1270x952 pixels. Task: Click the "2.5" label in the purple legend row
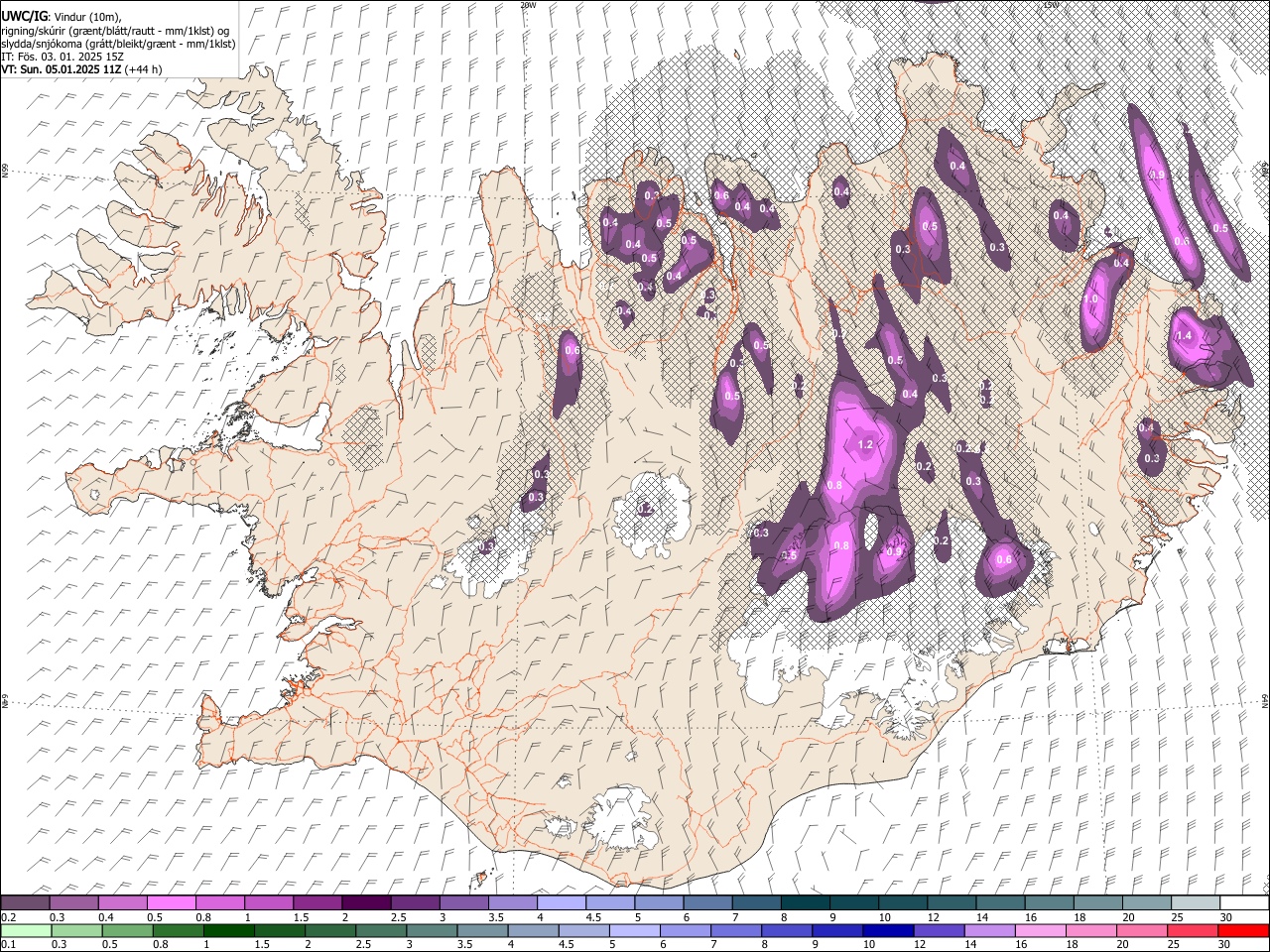[398, 916]
